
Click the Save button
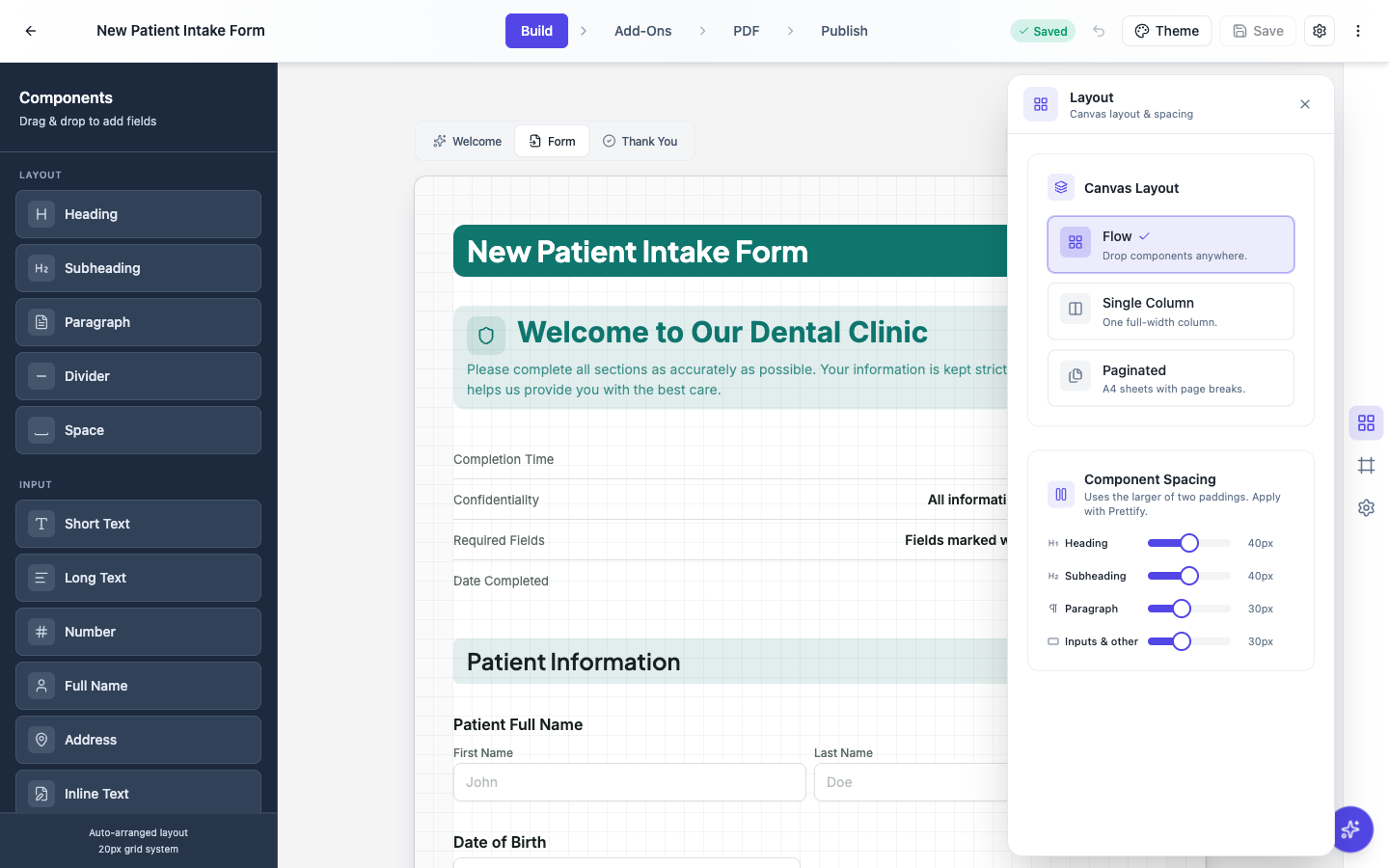pos(1258,31)
